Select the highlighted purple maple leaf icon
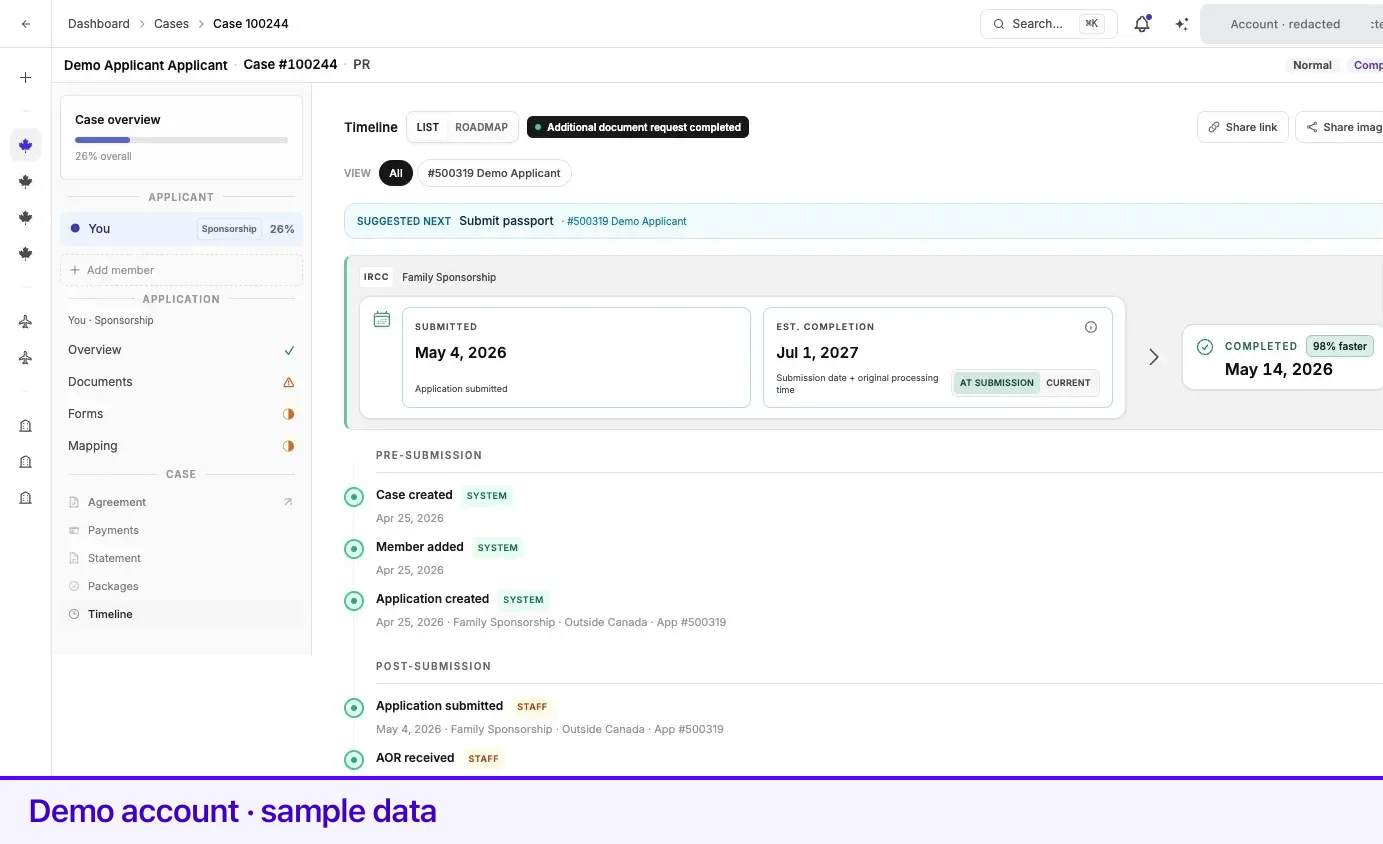Screen dimensions: 1383x844 26,145
